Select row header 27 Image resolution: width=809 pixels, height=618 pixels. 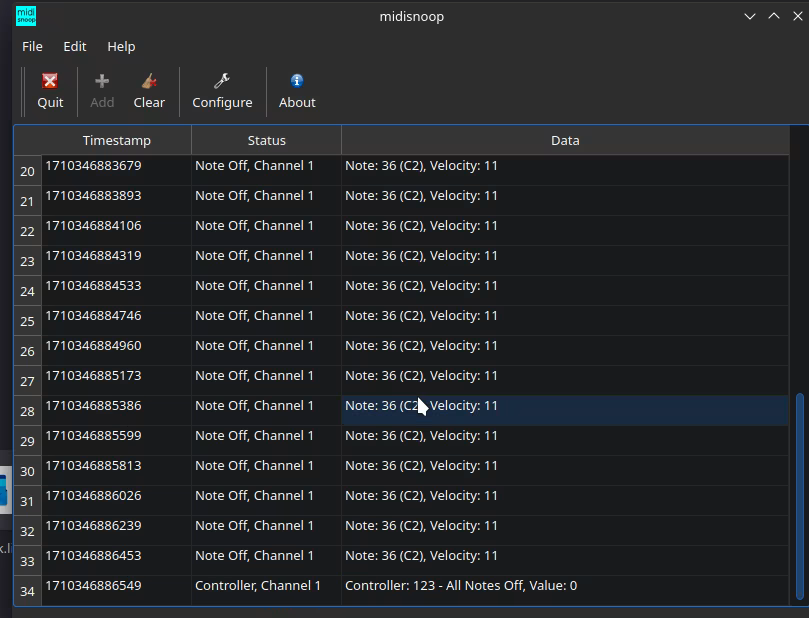click(27, 381)
